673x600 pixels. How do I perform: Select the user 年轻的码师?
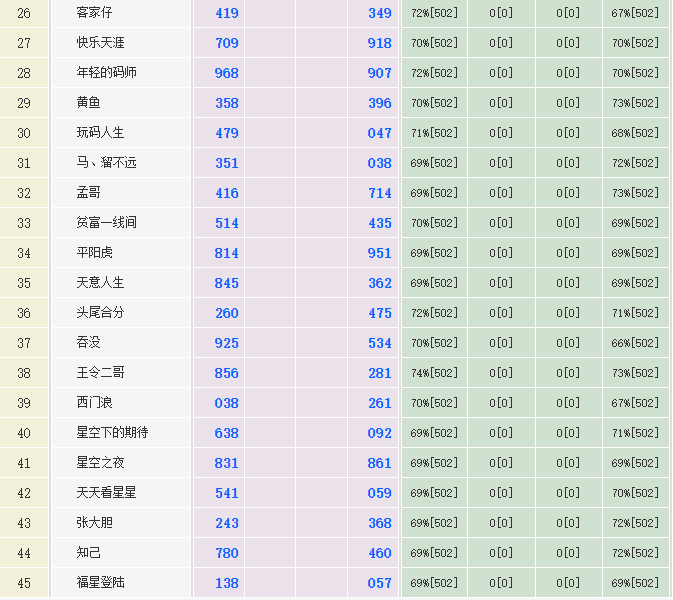(x=107, y=73)
